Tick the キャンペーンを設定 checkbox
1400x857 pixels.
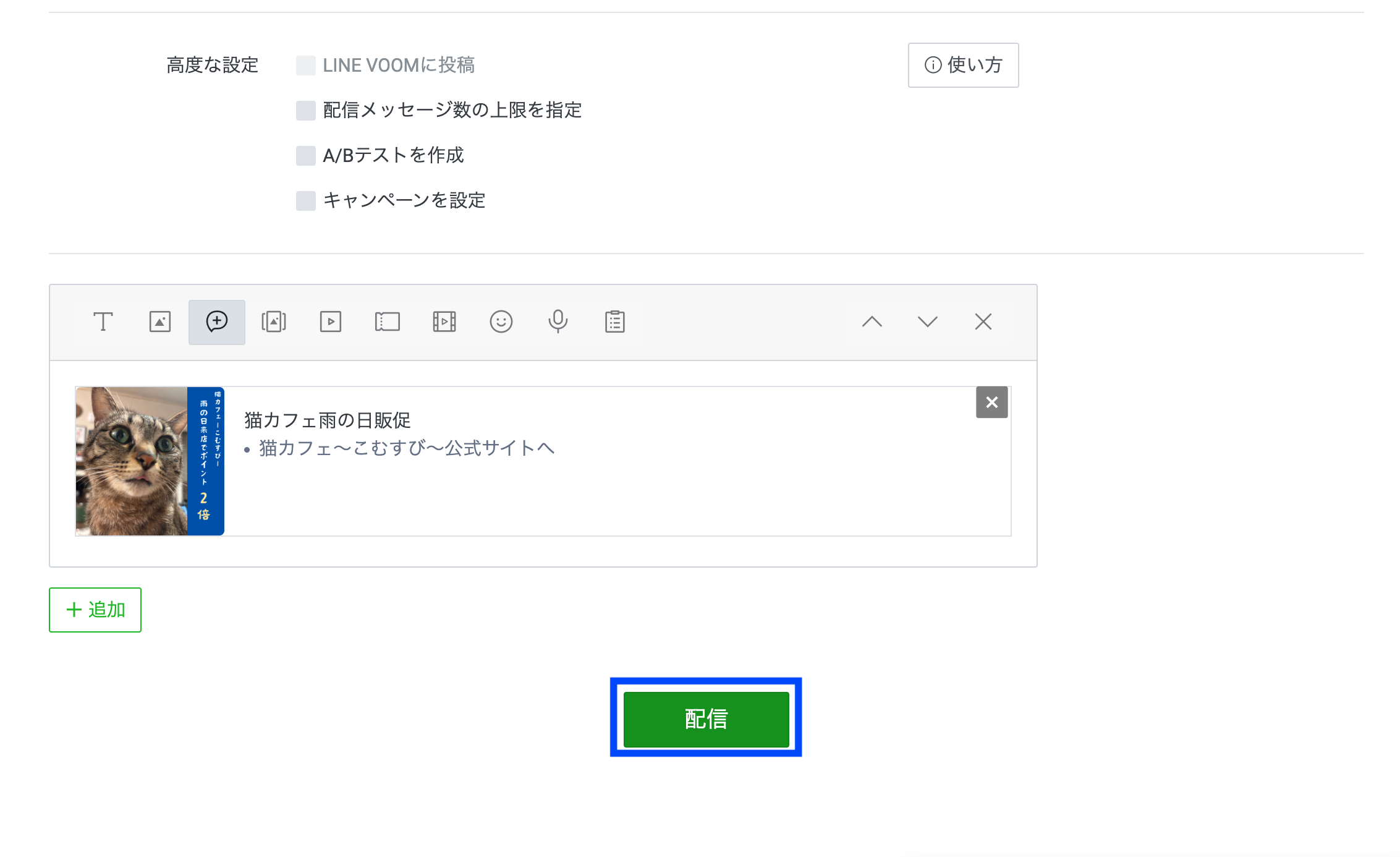click(x=306, y=201)
